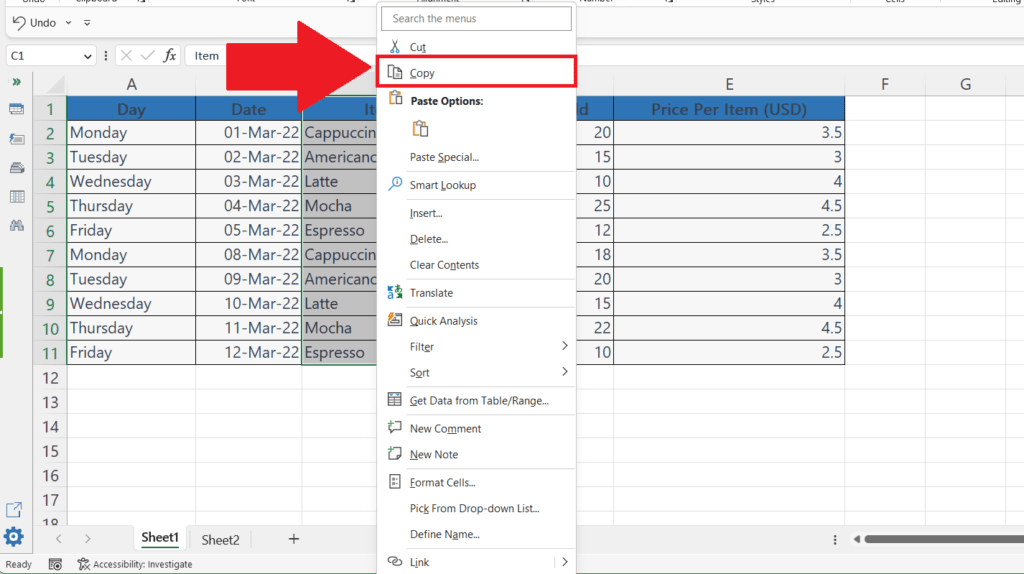The image size is (1024, 574).
Task: Click the binoculars icon in left sidebar
Action: point(16,225)
